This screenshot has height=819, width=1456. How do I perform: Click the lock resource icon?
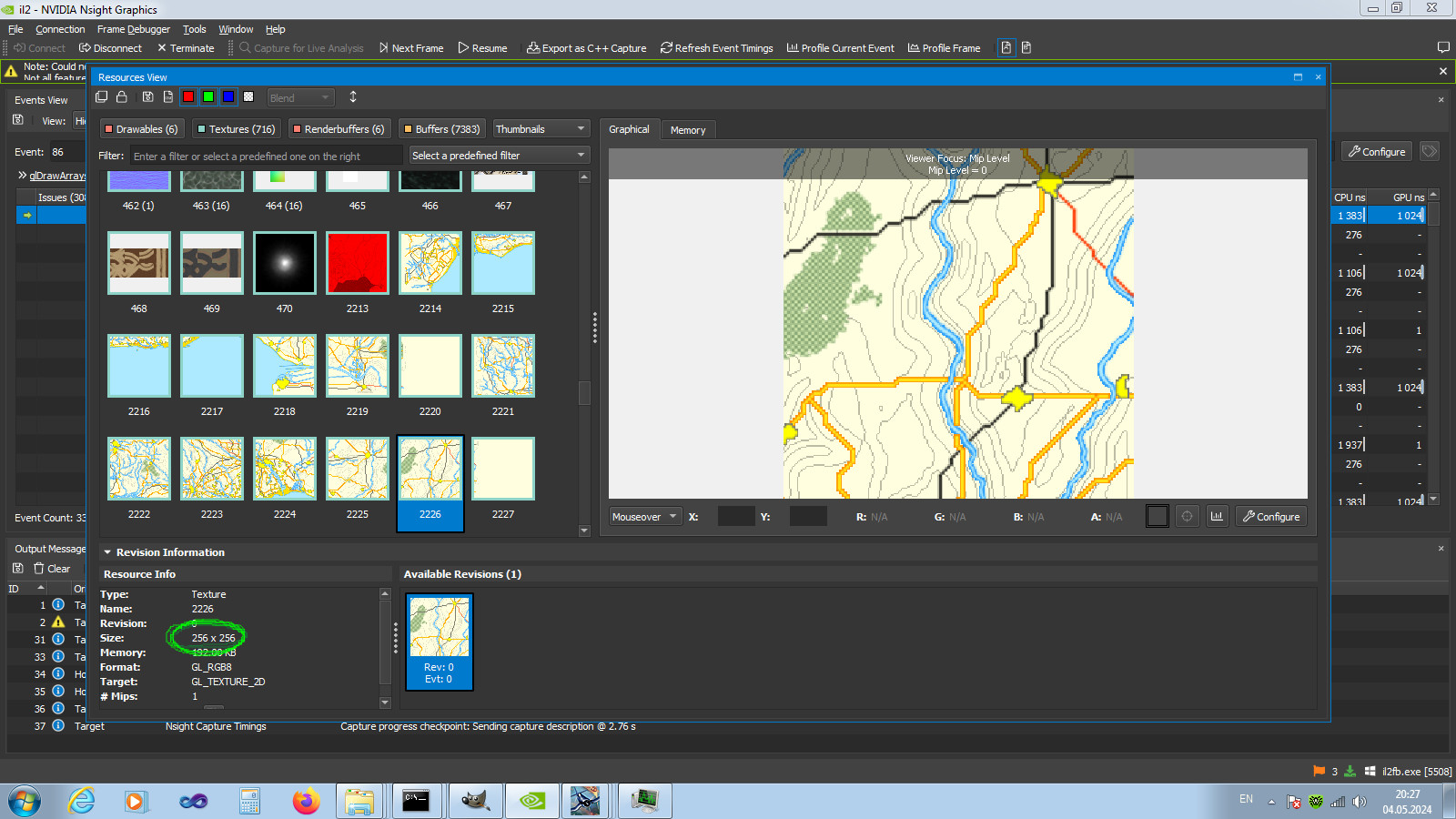[x=122, y=97]
